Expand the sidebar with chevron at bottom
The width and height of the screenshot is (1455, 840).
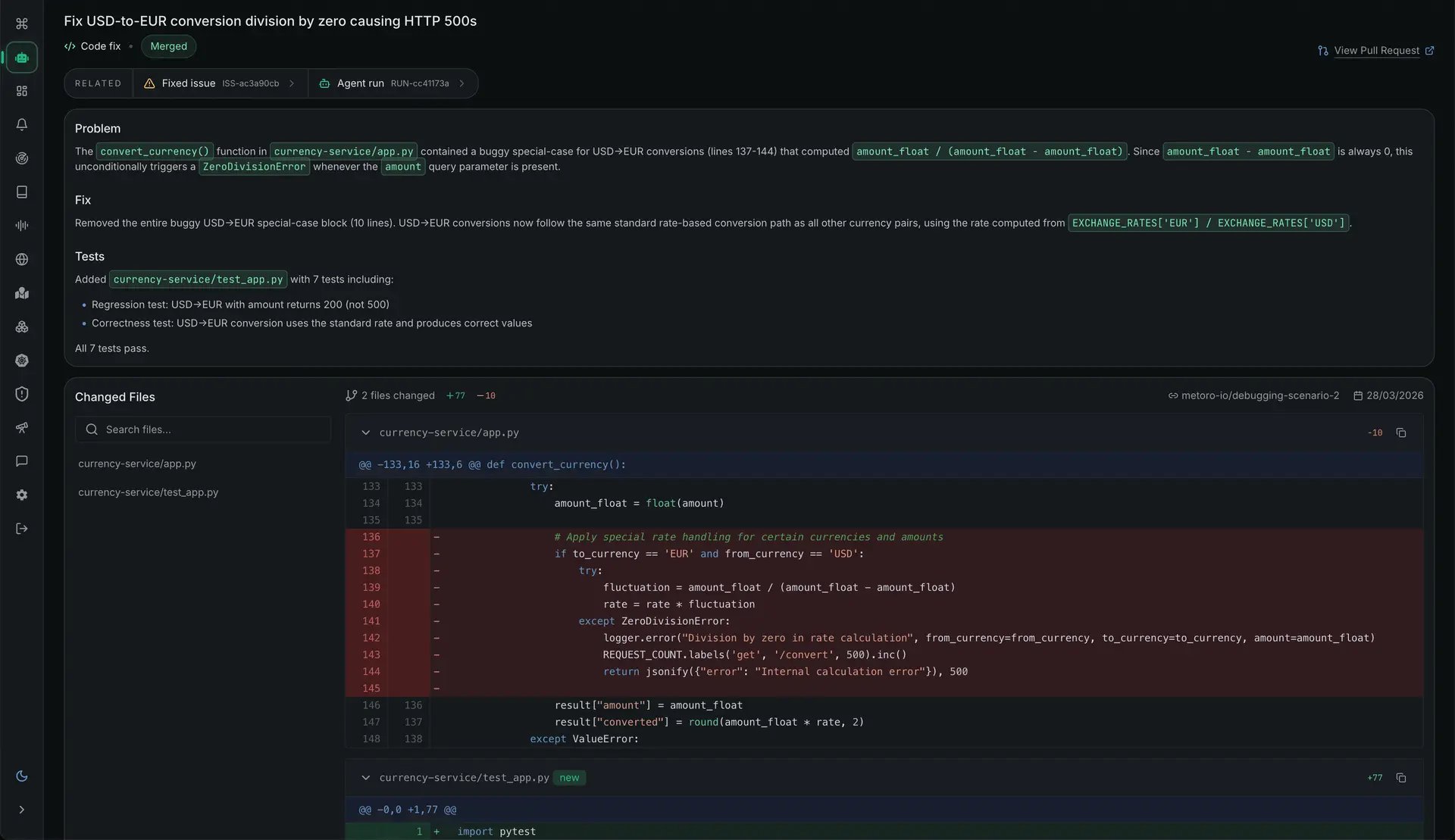tap(22, 809)
